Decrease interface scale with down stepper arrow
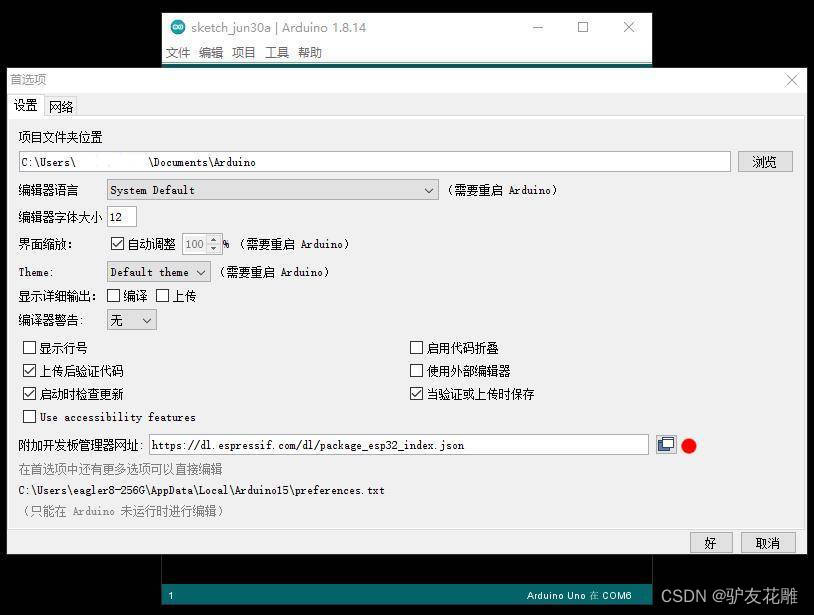Image resolution: width=814 pixels, height=615 pixels. (x=213, y=249)
